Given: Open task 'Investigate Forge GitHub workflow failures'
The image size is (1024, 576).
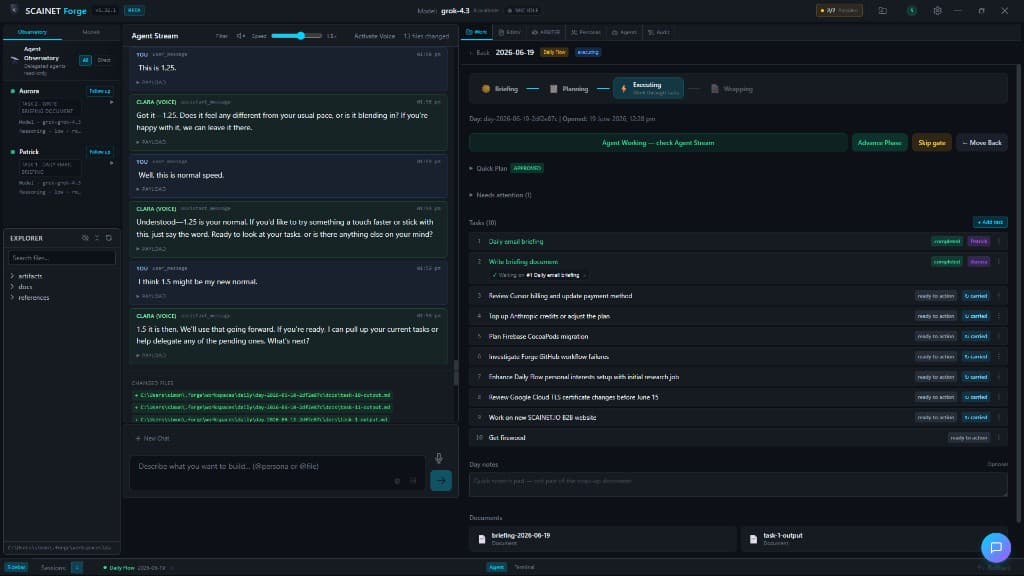Looking at the screenshot, I should [549, 357].
